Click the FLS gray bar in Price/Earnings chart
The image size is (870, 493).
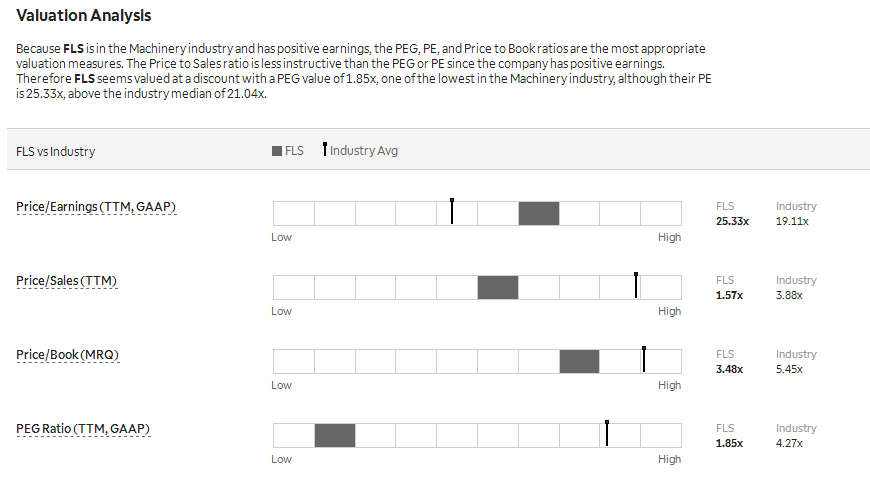click(x=539, y=214)
